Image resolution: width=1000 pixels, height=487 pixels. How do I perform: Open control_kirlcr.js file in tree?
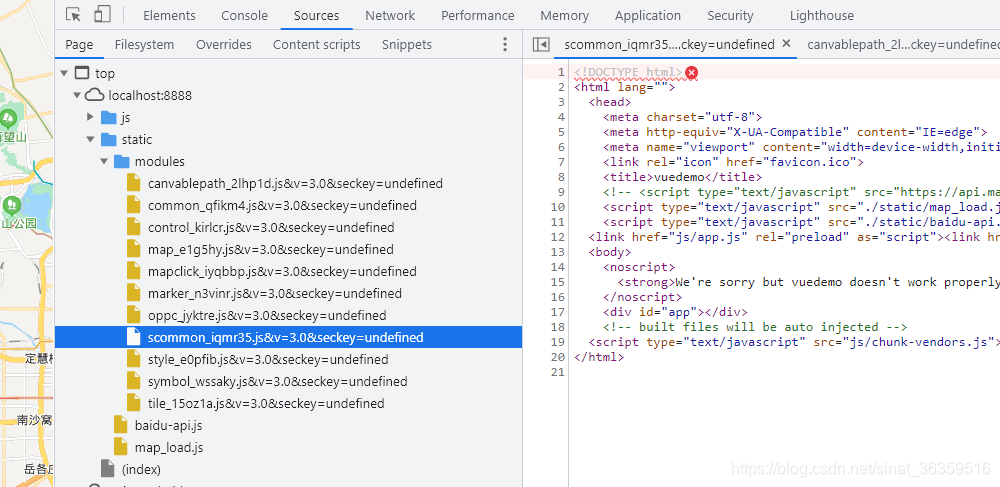(x=271, y=228)
